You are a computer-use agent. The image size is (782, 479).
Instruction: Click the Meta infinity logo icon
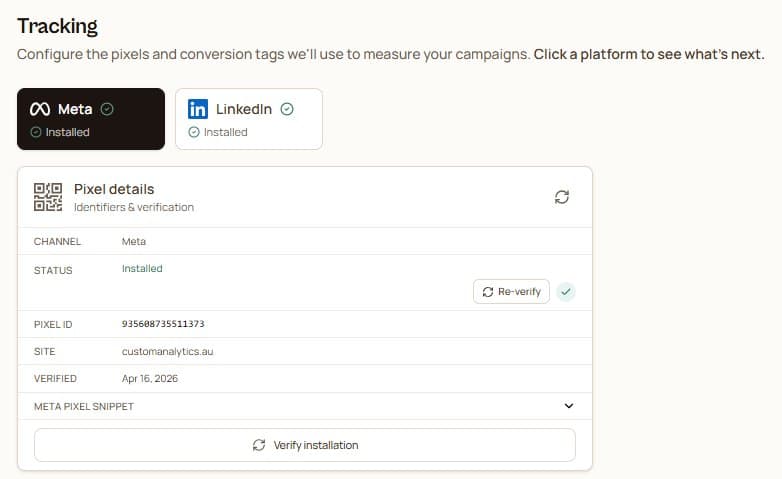pyautogui.click(x=40, y=109)
